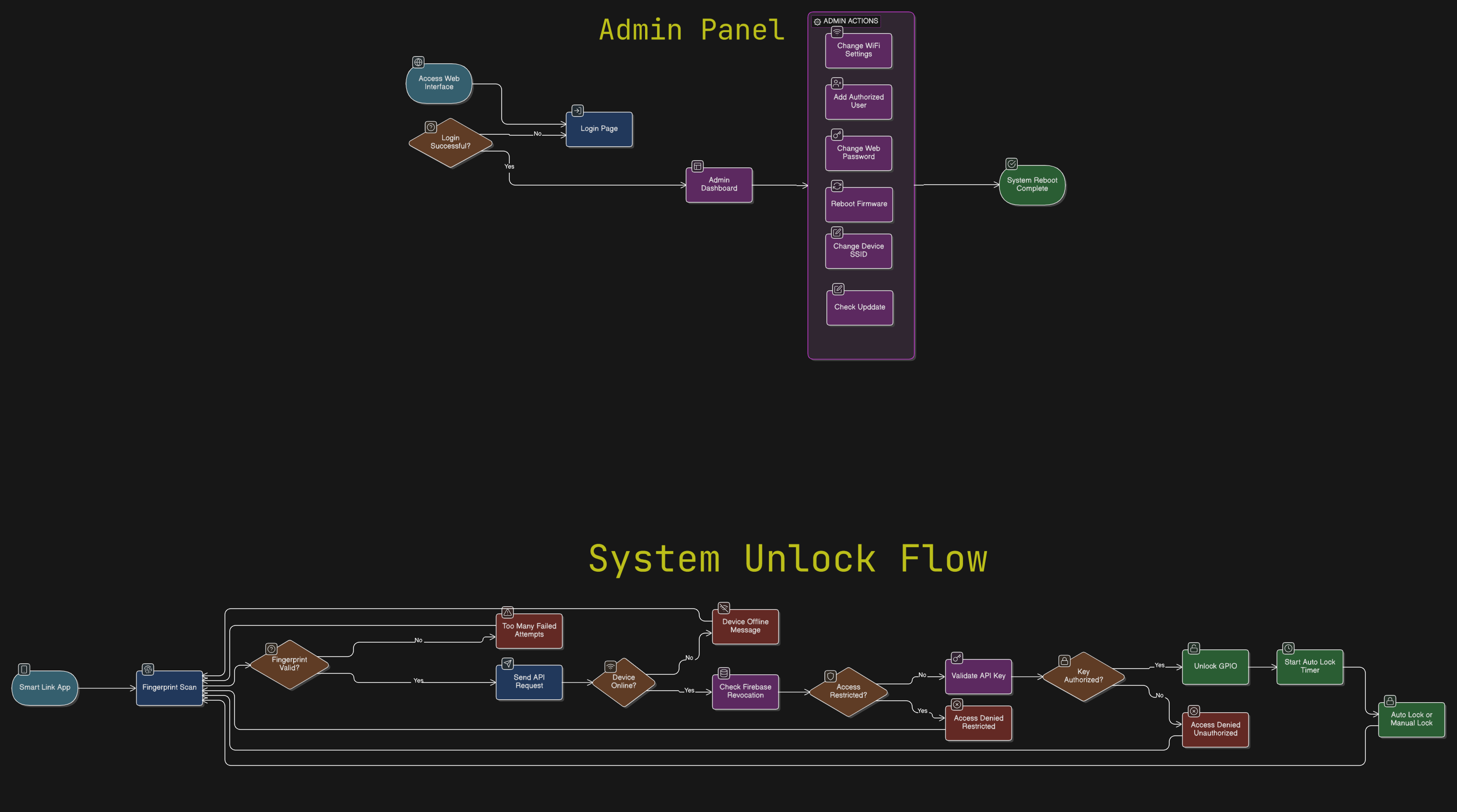1457x812 pixels.
Task: Select the Access Denied Restricted node
Action: click(x=978, y=723)
